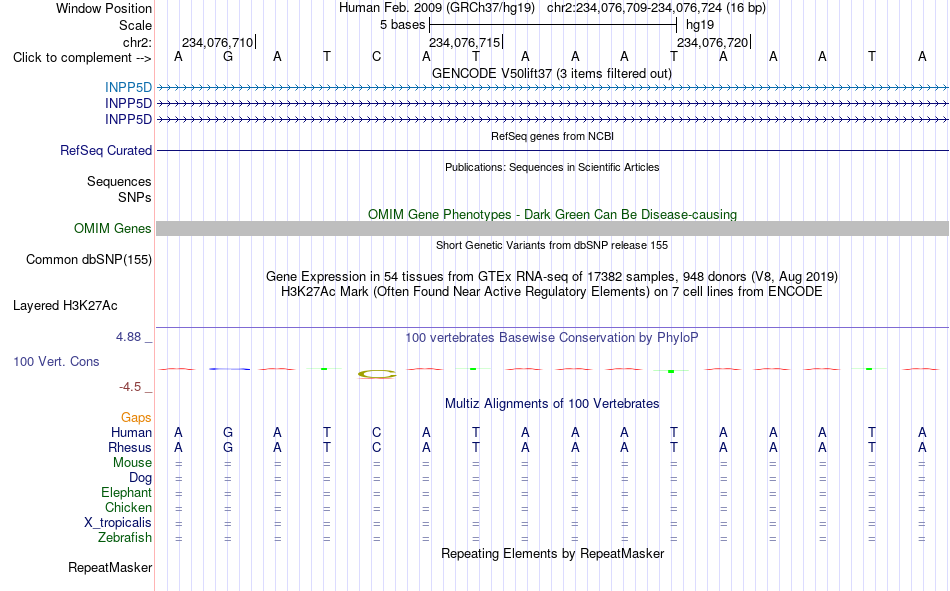Select the light-blue INPP5D transcript label
The width and height of the screenshot is (950, 591).
pos(128,87)
